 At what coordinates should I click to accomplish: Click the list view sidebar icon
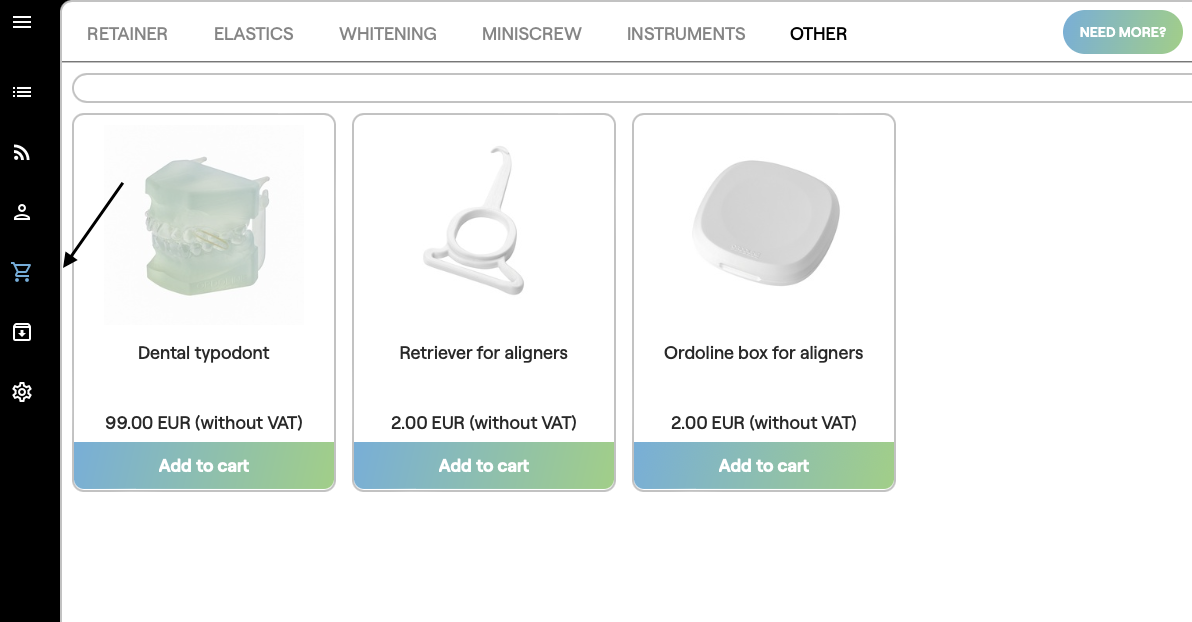22,92
